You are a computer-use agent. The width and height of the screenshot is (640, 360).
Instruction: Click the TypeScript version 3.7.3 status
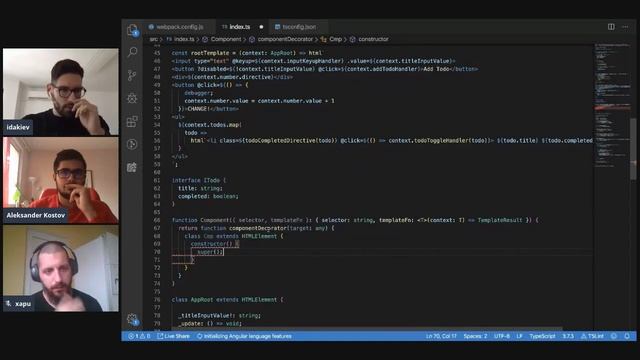click(x=568, y=336)
